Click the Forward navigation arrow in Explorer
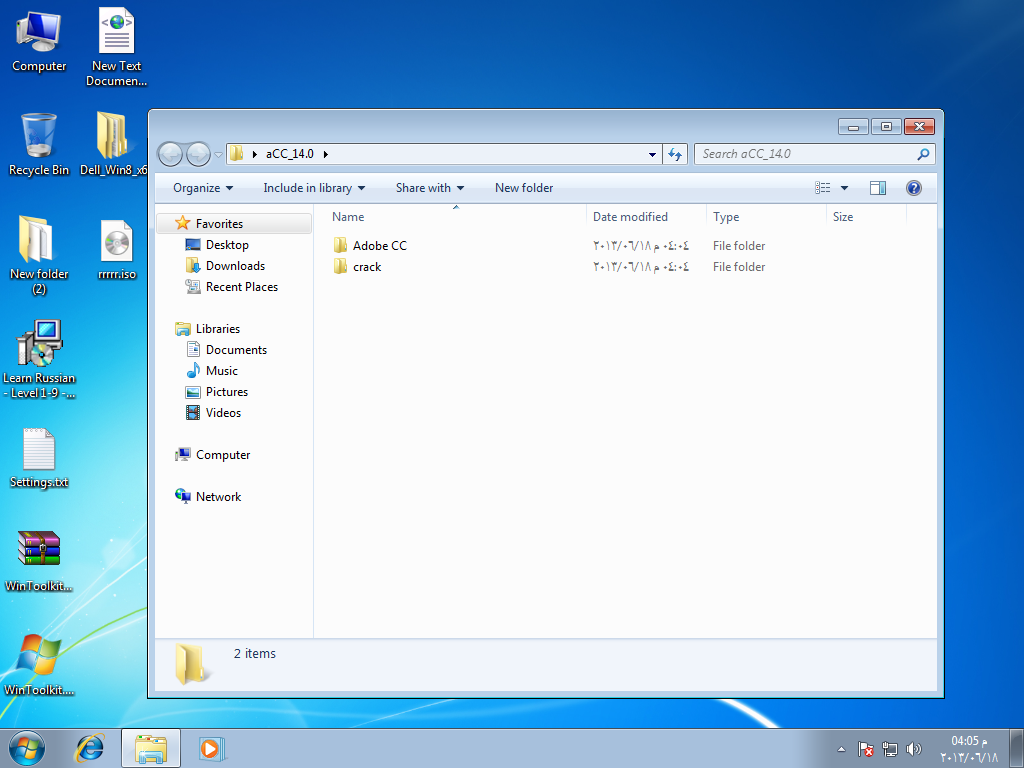The height and width of the screenshot is (768, 1024). tap(198, 155)
